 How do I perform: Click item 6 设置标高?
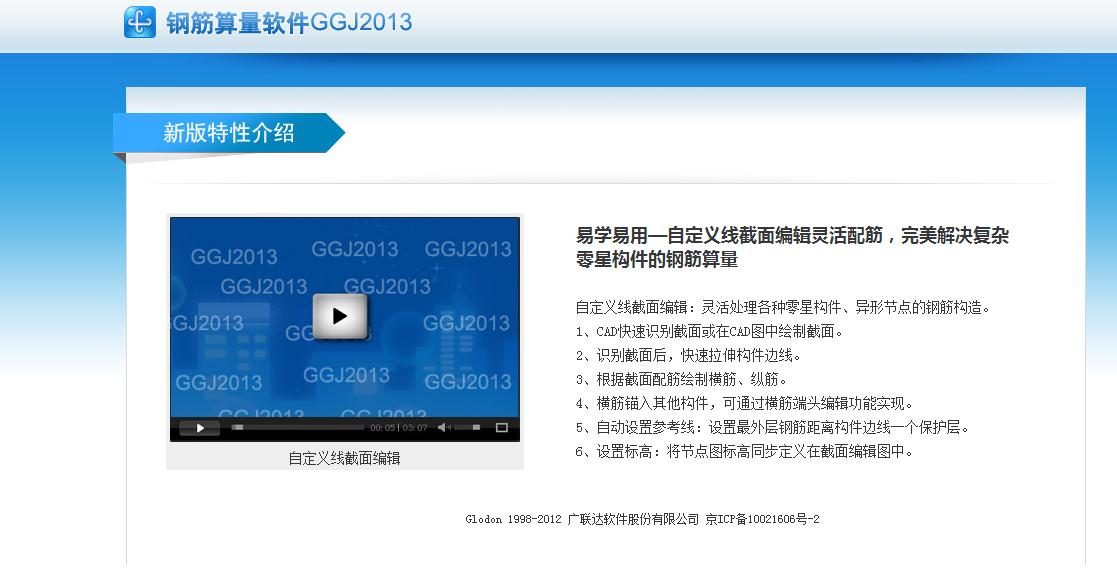tap(744, 451)
